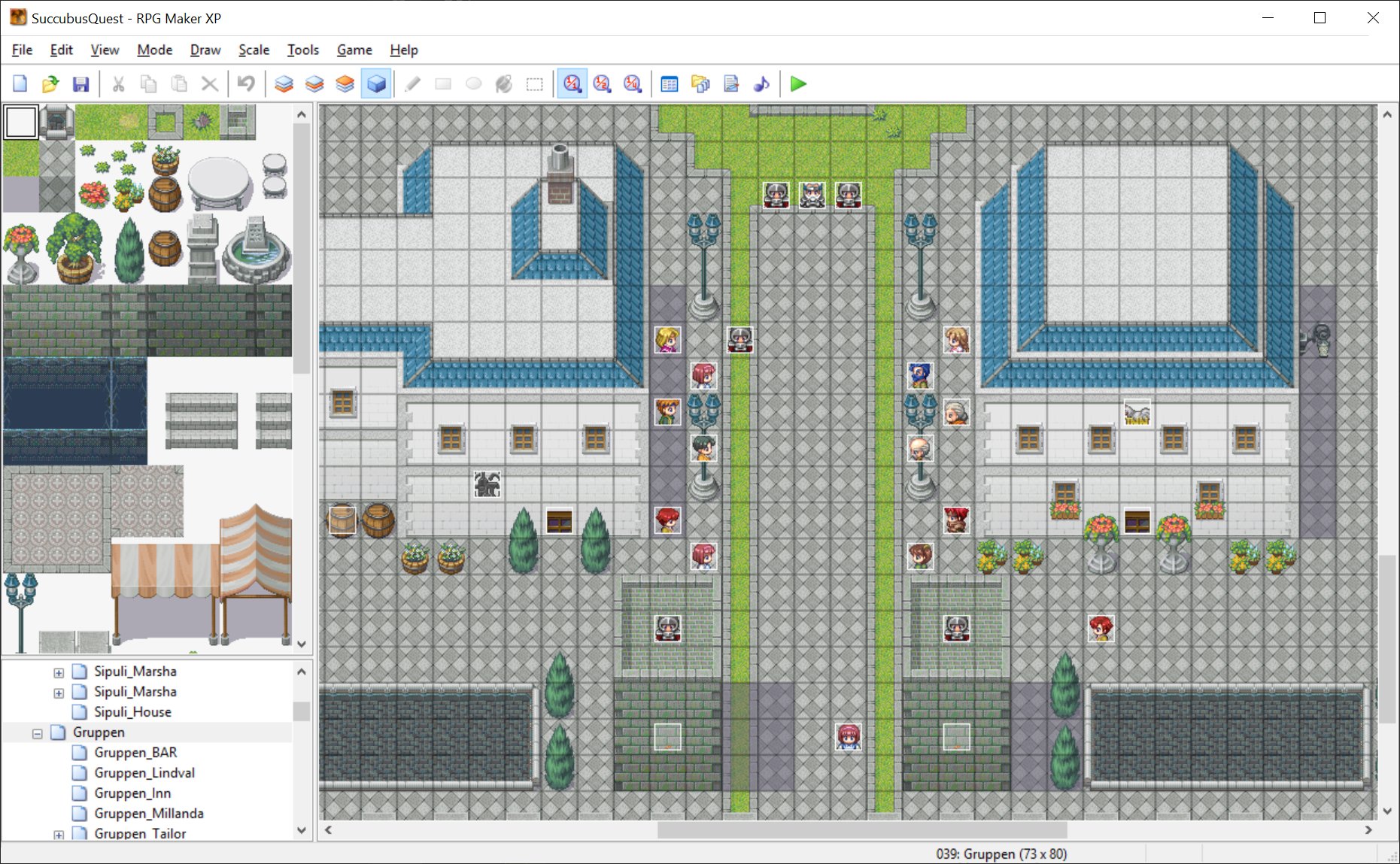Click map tree scroll-down arrow
This screenshot has width=1400, height=864.
tap(302, 831)
